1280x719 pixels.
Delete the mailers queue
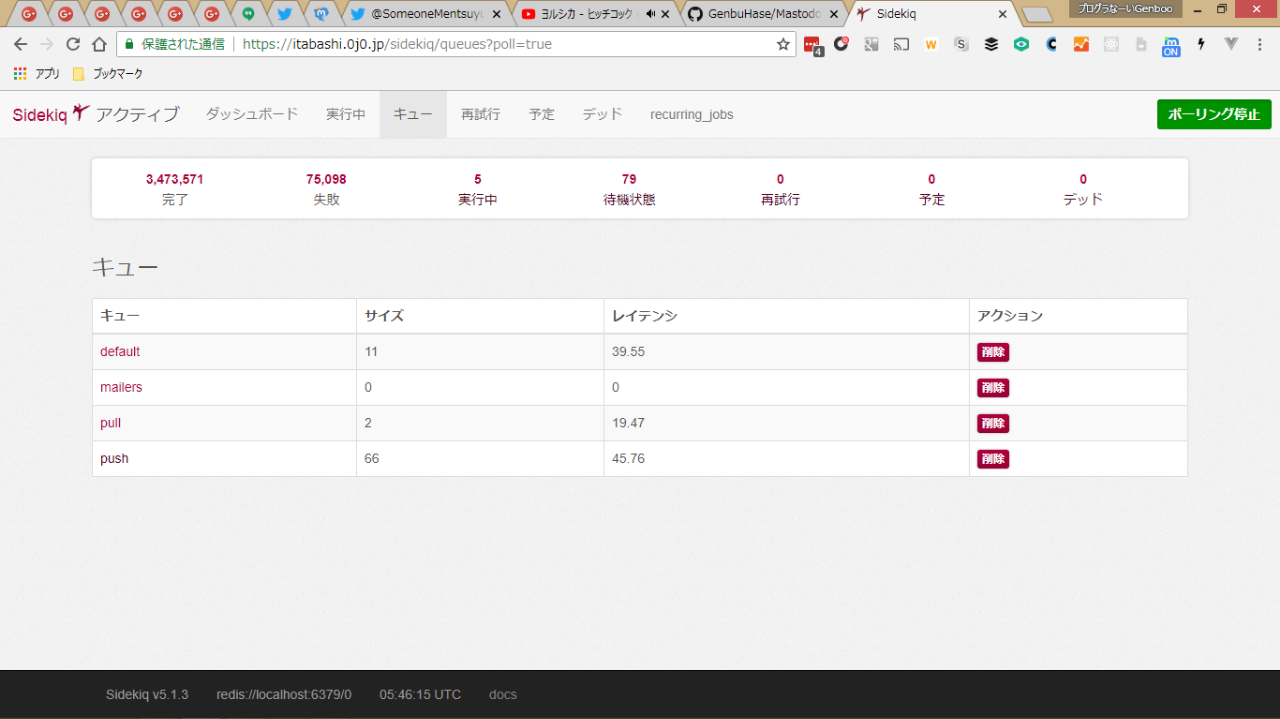pyautogui.click(x=992, y=388)
